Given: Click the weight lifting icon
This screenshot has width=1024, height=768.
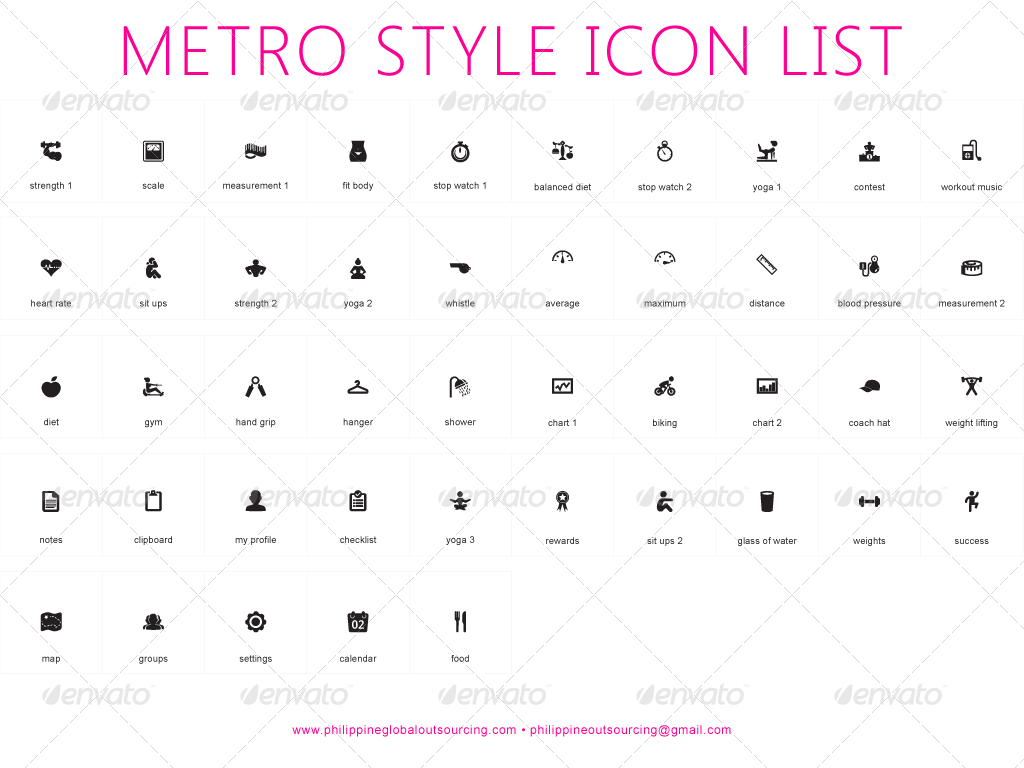Looking at the screenshot, I should click(x=971, y=386).
